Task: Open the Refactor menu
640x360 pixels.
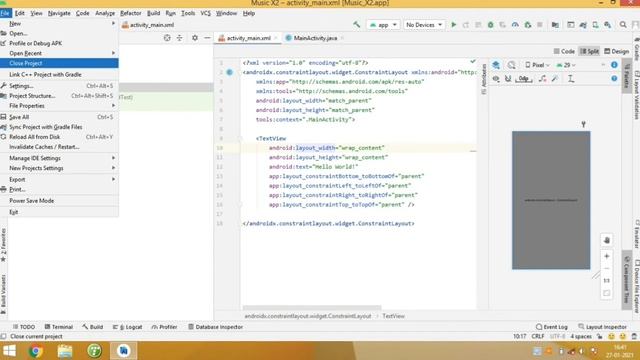Action: click(x=131, y=13)
